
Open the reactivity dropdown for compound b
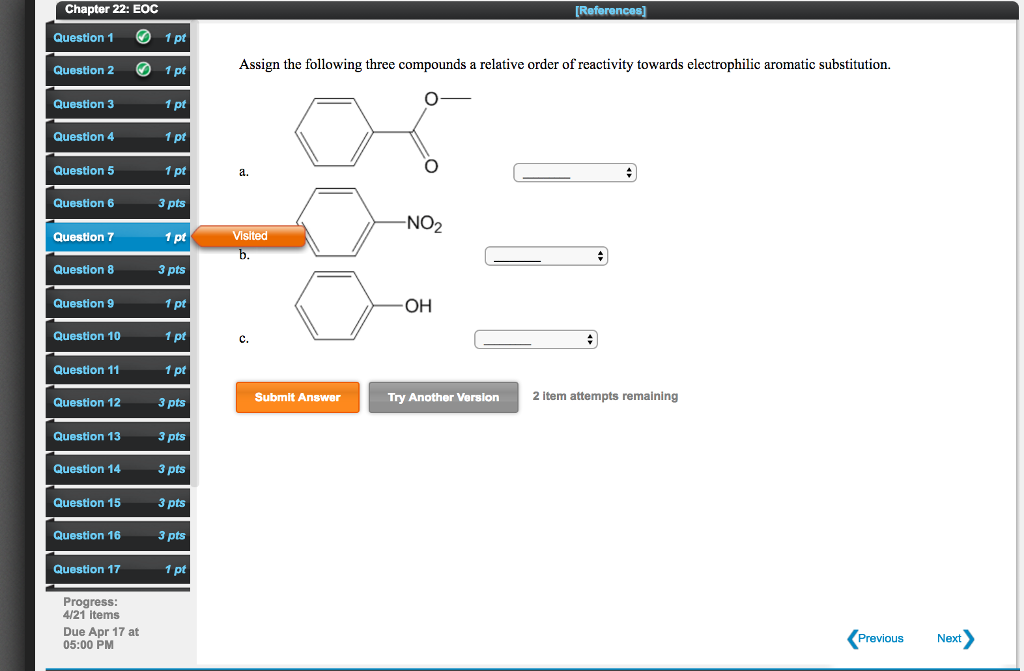click(546, 257)
